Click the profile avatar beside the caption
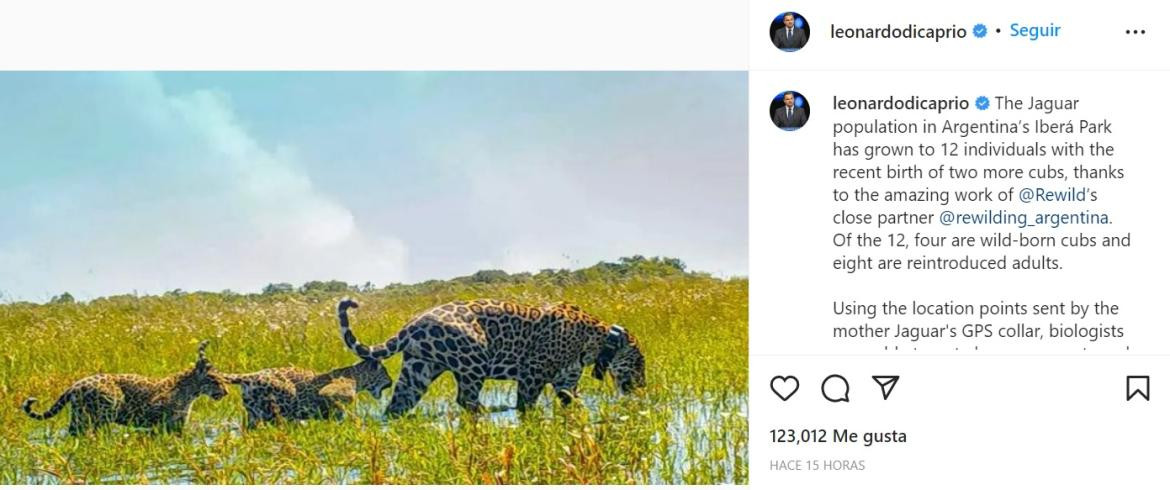 point(789,110)
